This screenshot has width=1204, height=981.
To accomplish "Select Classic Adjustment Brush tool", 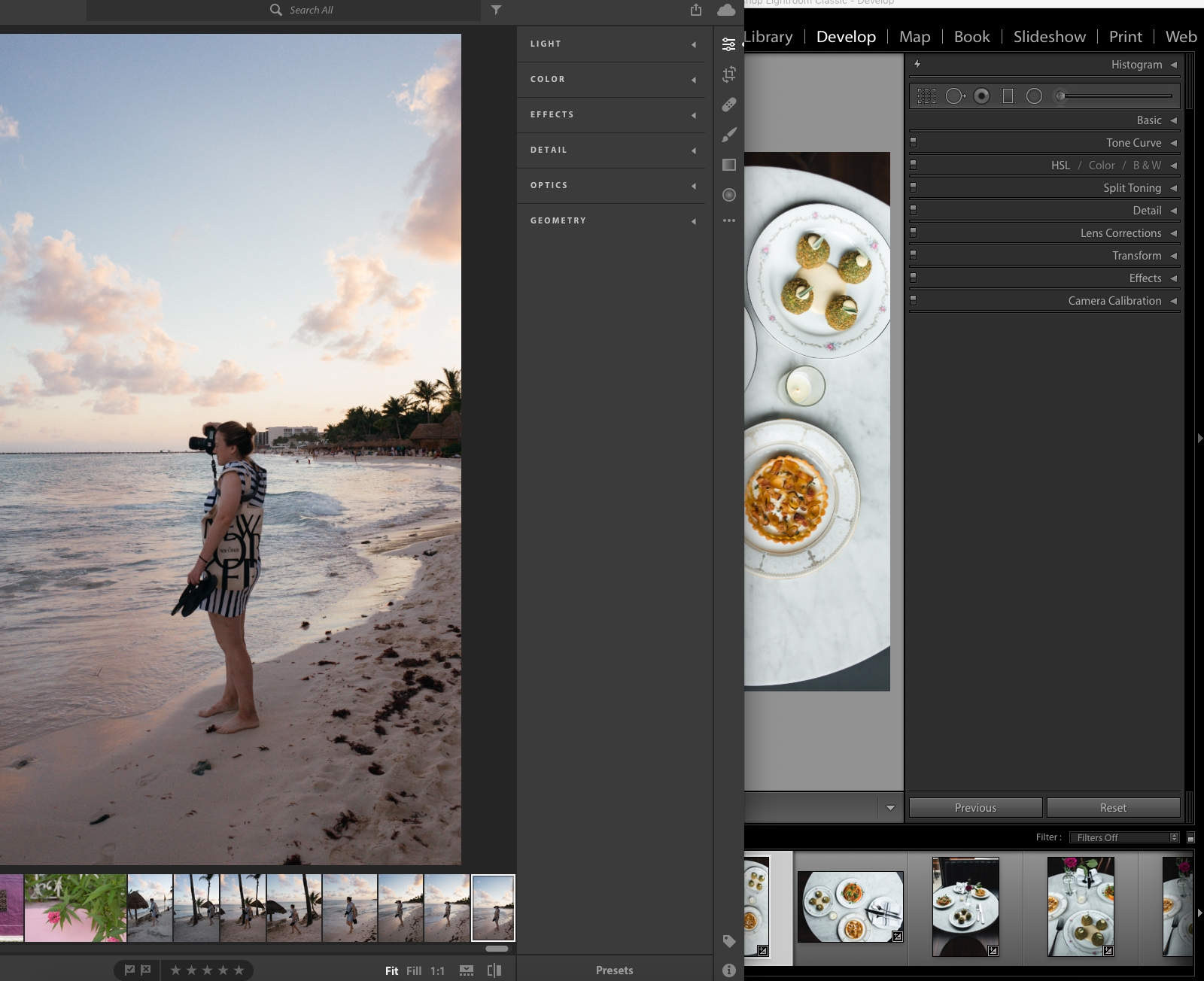I will click(x=1060, y=96).
